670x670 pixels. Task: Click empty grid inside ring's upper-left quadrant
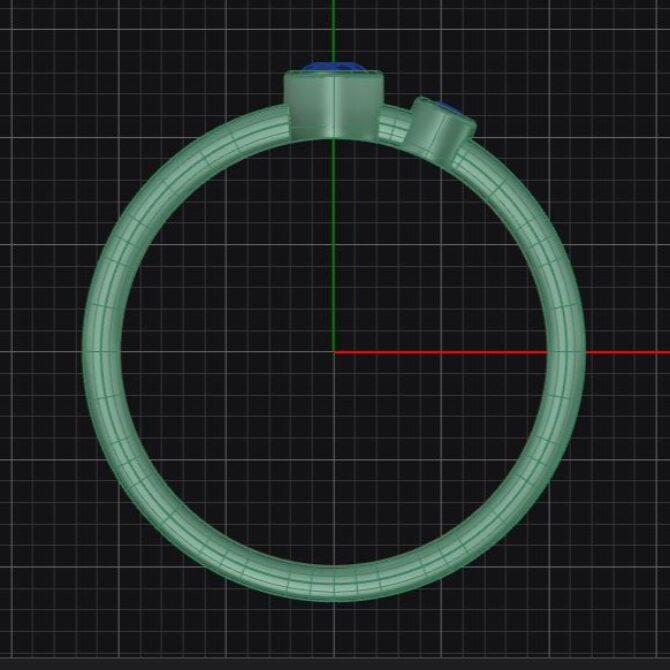click(x=230, y=250)
